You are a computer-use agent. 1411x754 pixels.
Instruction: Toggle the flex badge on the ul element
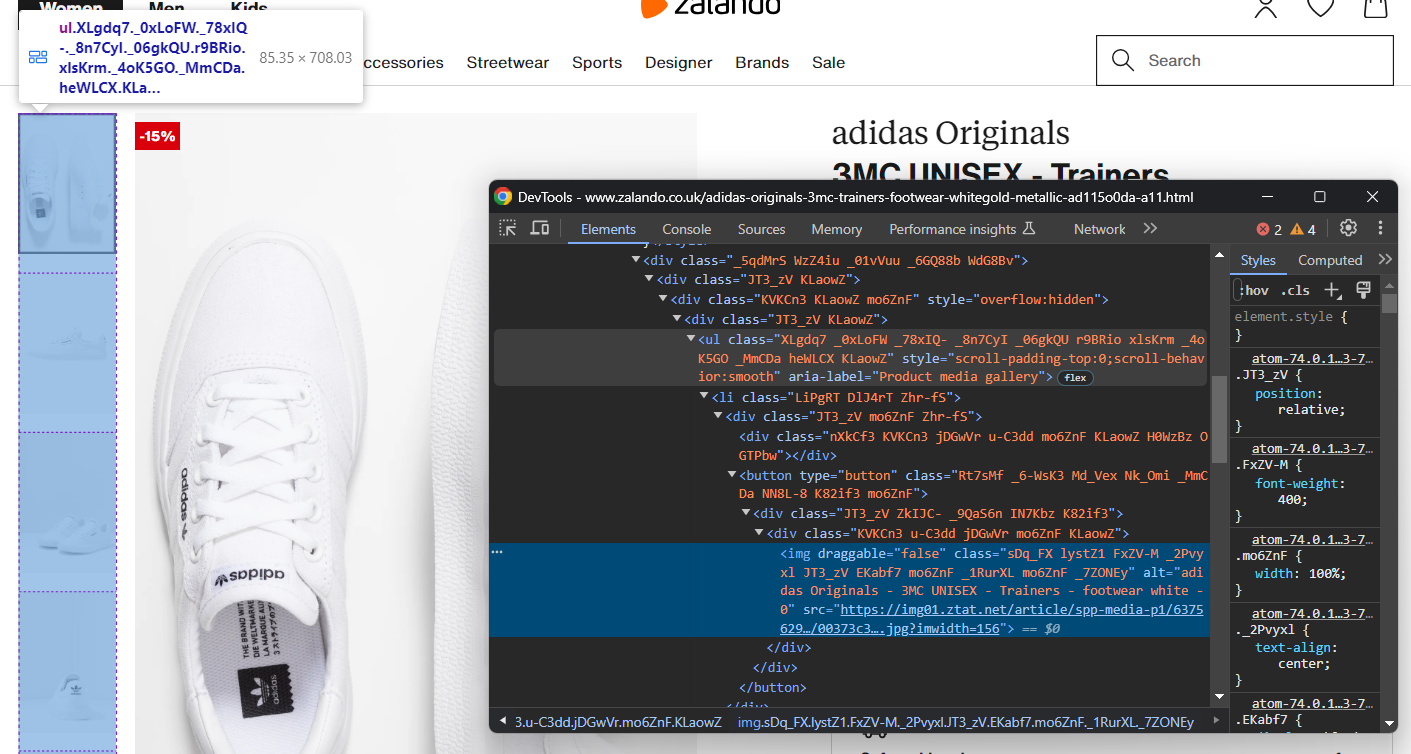coord(1076,378)
